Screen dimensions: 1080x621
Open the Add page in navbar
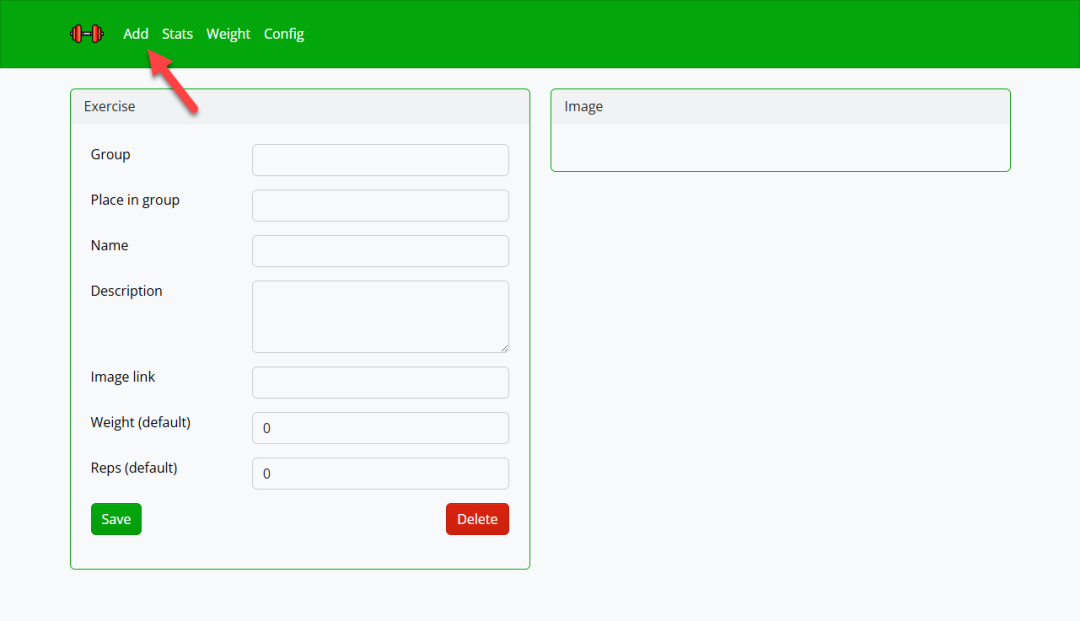tap(136, 34)
